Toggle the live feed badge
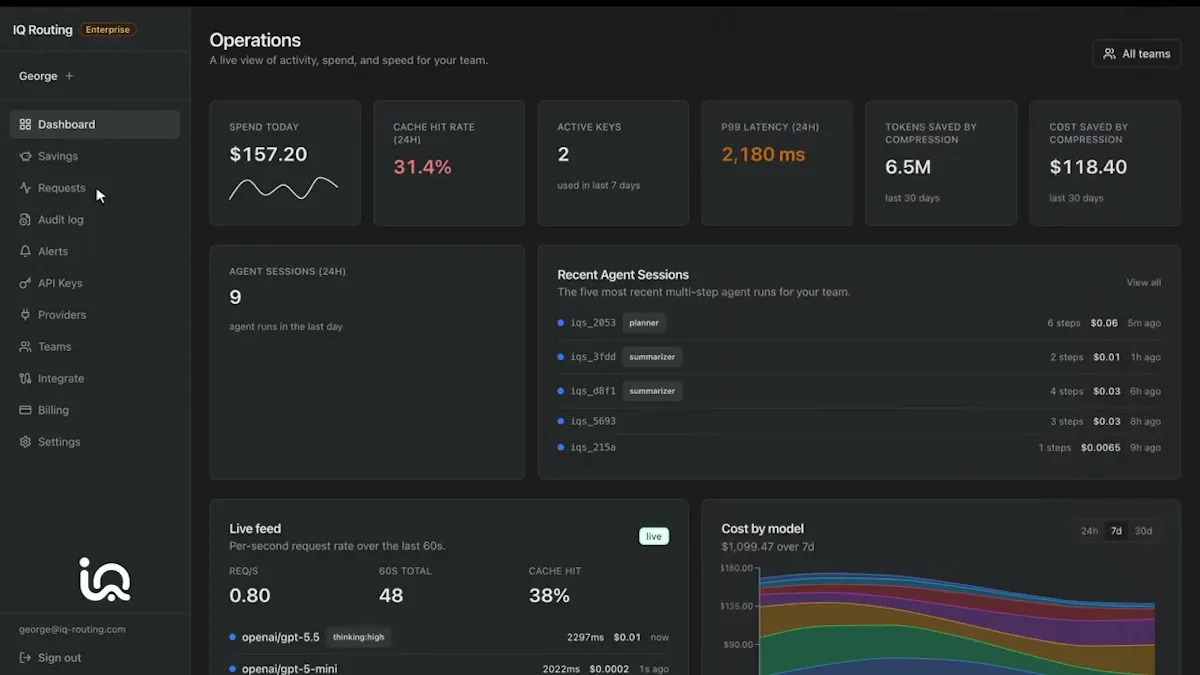The height and width of the screenshot is (675, 1200). pos(654,536)
